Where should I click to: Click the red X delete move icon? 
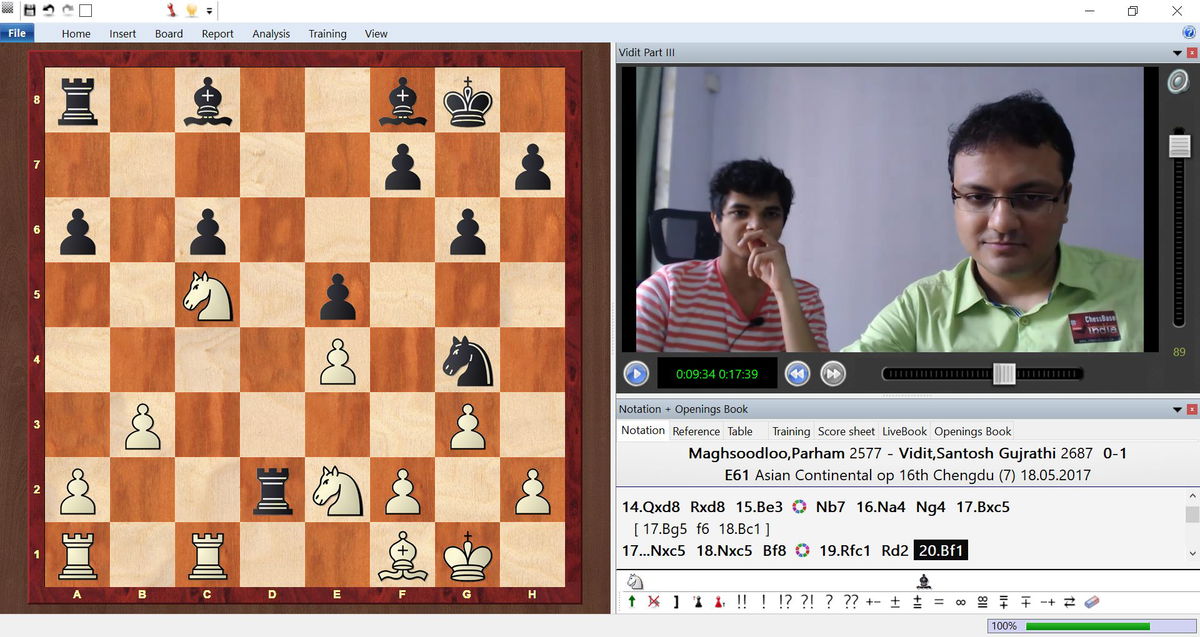(654, 602)
